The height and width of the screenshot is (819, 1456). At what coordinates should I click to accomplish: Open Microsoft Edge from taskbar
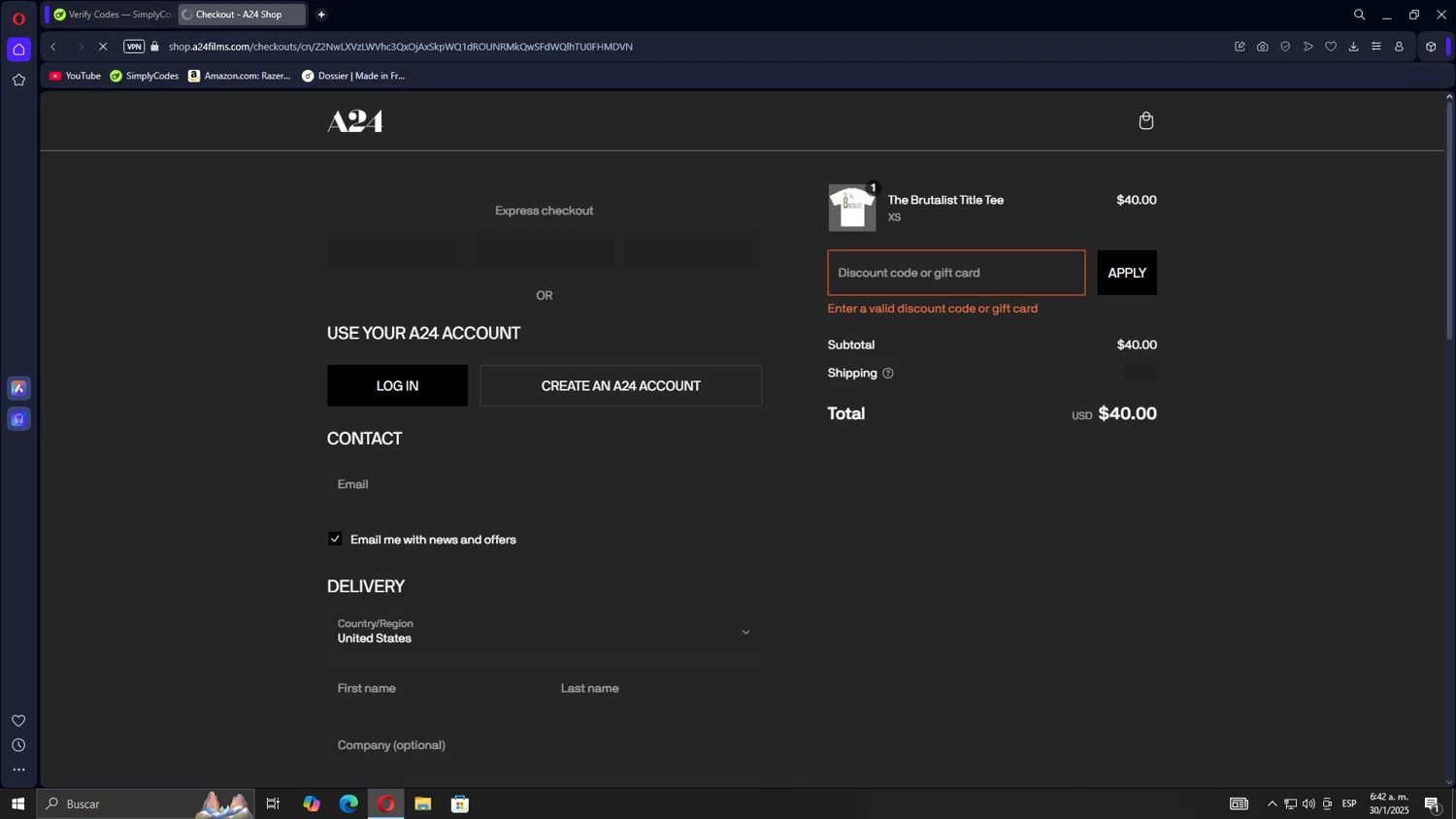pyautogui.click(x=348, y=803)
